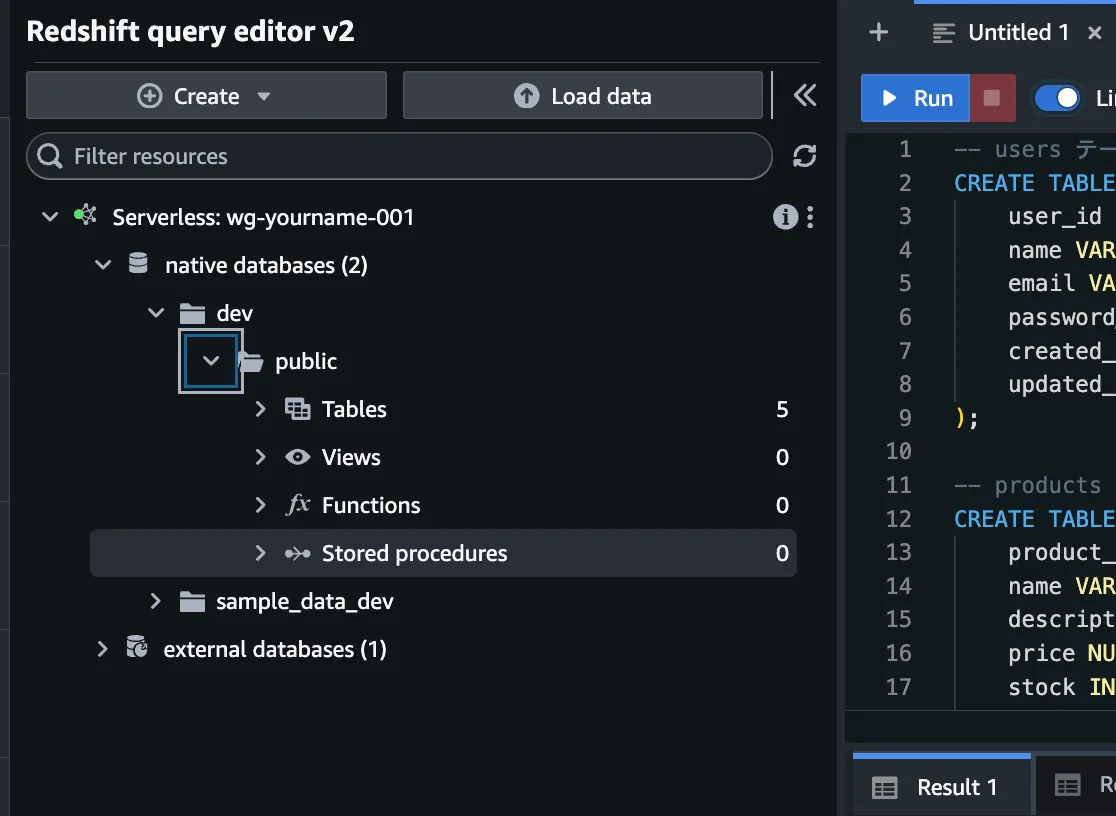Collapse the public schema chevron

[210, 361]
